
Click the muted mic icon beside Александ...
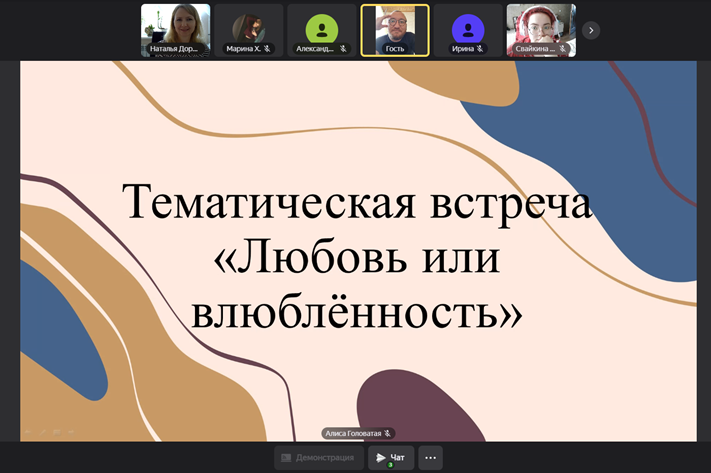click(x=343, y=48)
